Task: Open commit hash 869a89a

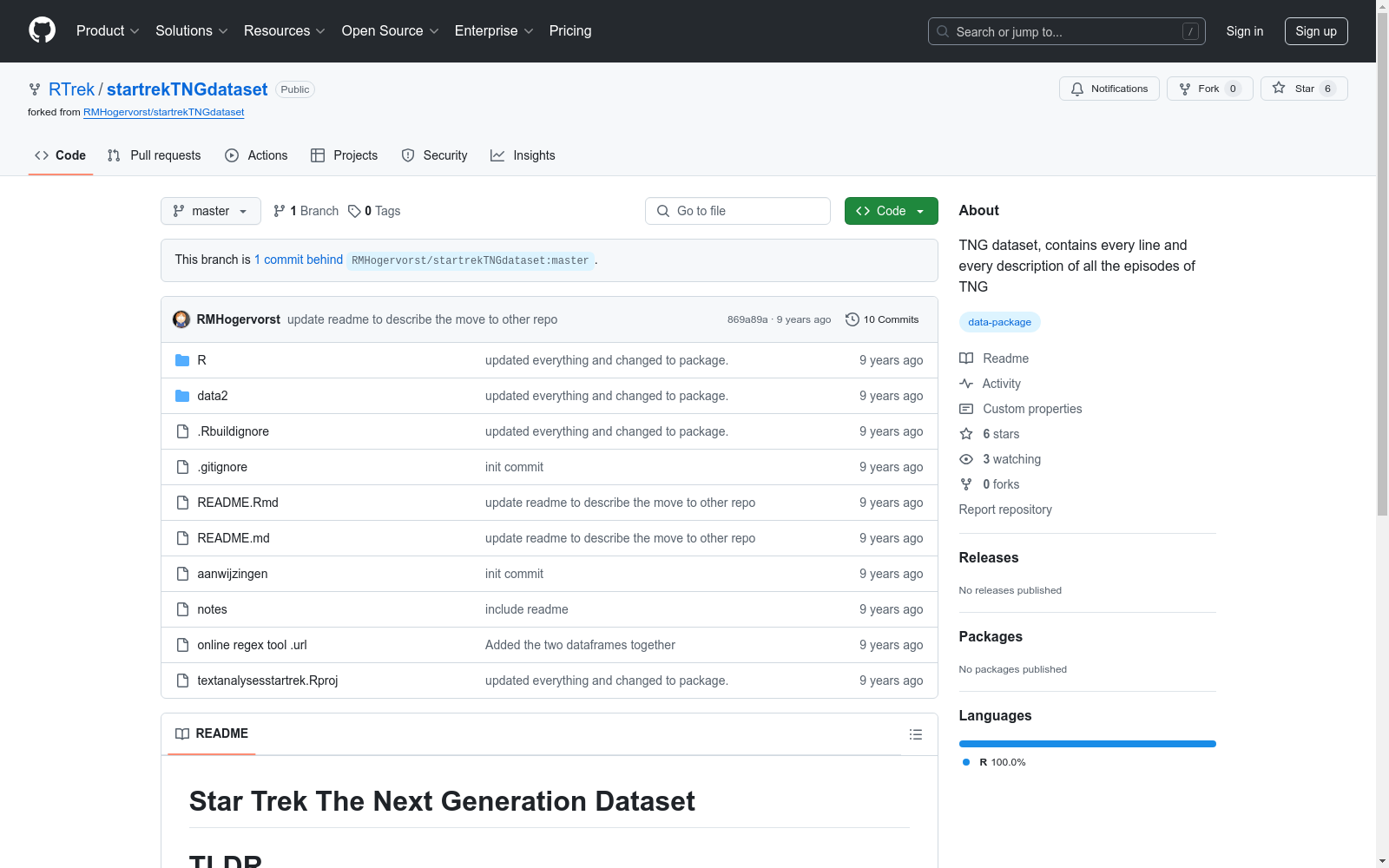Action: [747, 319]
